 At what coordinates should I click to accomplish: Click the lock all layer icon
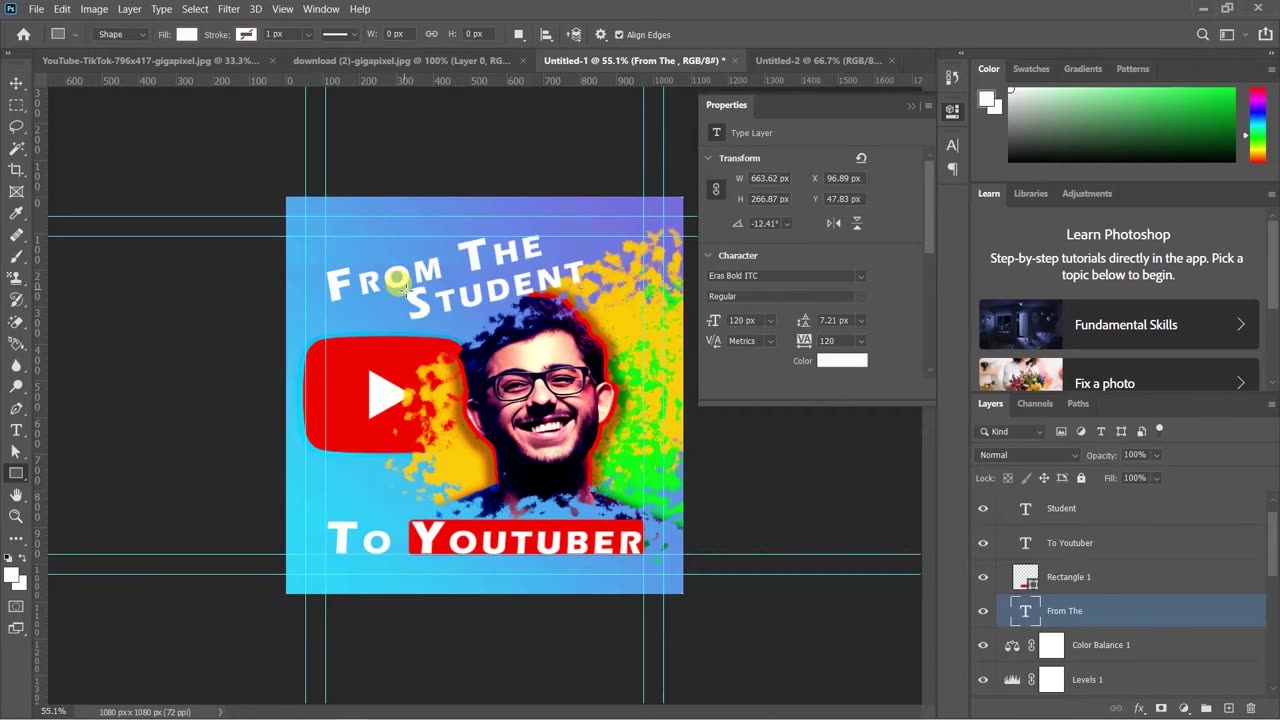tap(1080, 478)
